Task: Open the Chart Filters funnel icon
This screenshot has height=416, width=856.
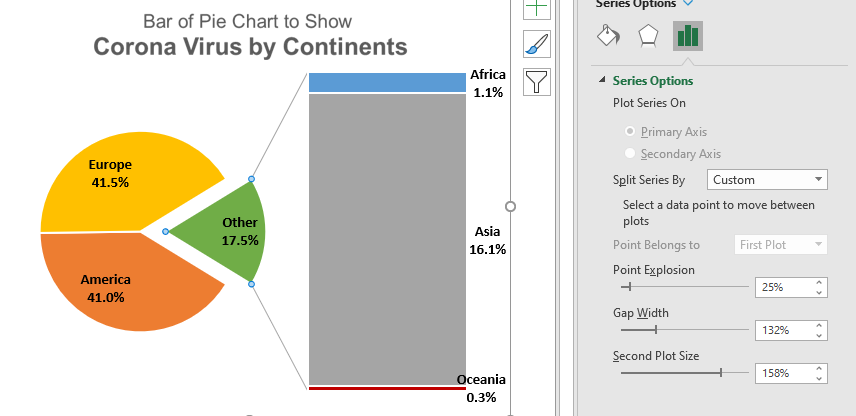Action: (x=537, y=80)
